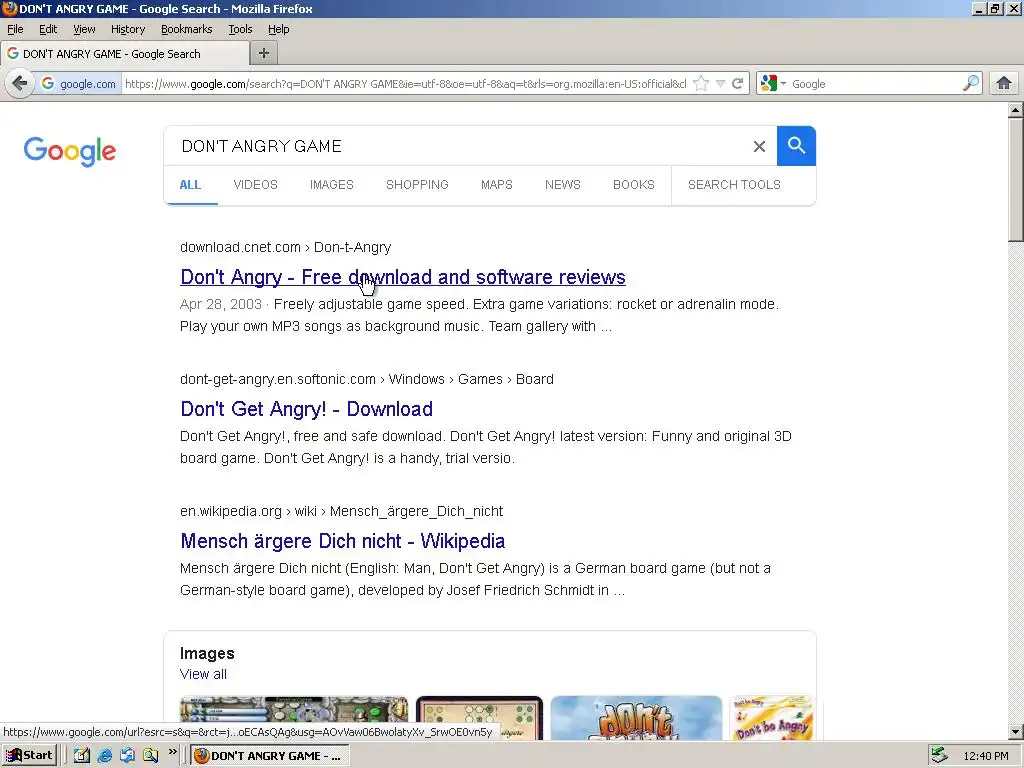Click the magnifier icon in Firefox search box
Viewport: 1024px width, 768px height.
(x=971, y=84)
